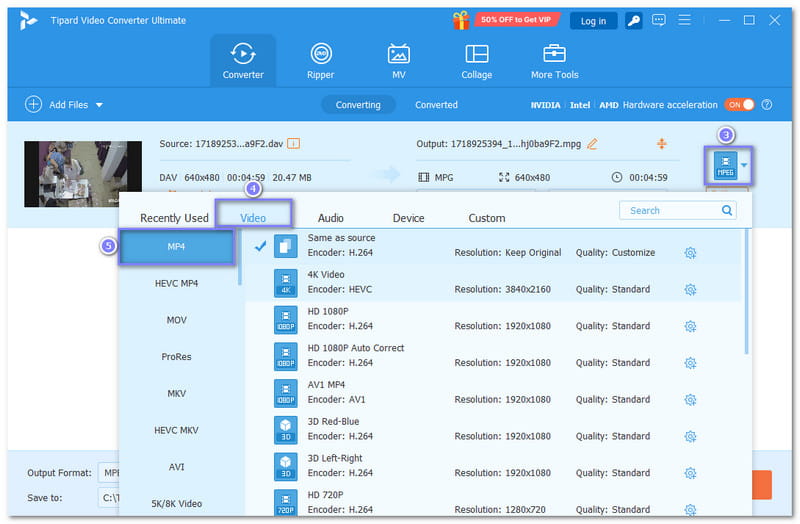
Task: Choose the AV1 MP4 preset
Action: tap(493, 392)
